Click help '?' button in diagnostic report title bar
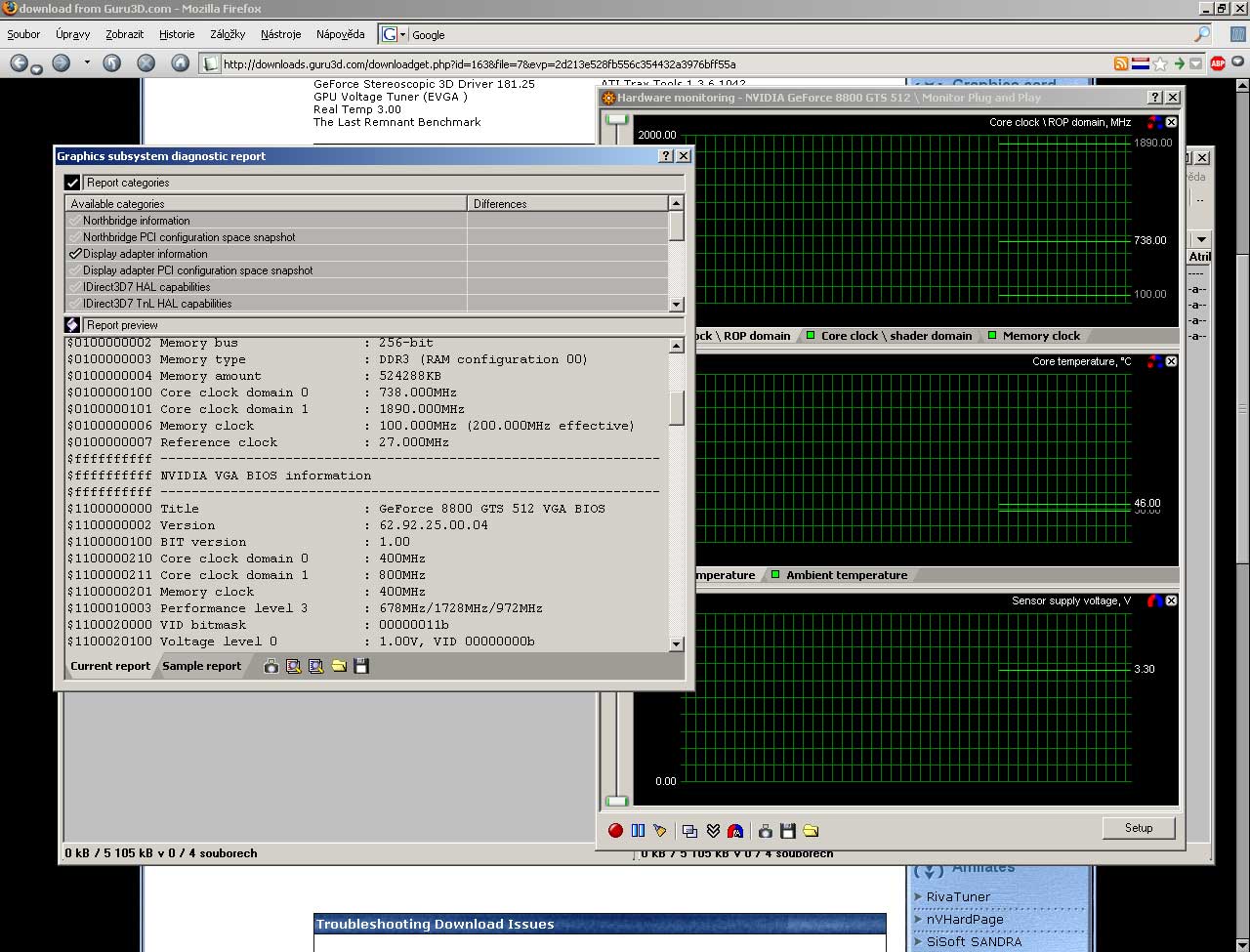The image size is (1250, 952). pos(667,156)
